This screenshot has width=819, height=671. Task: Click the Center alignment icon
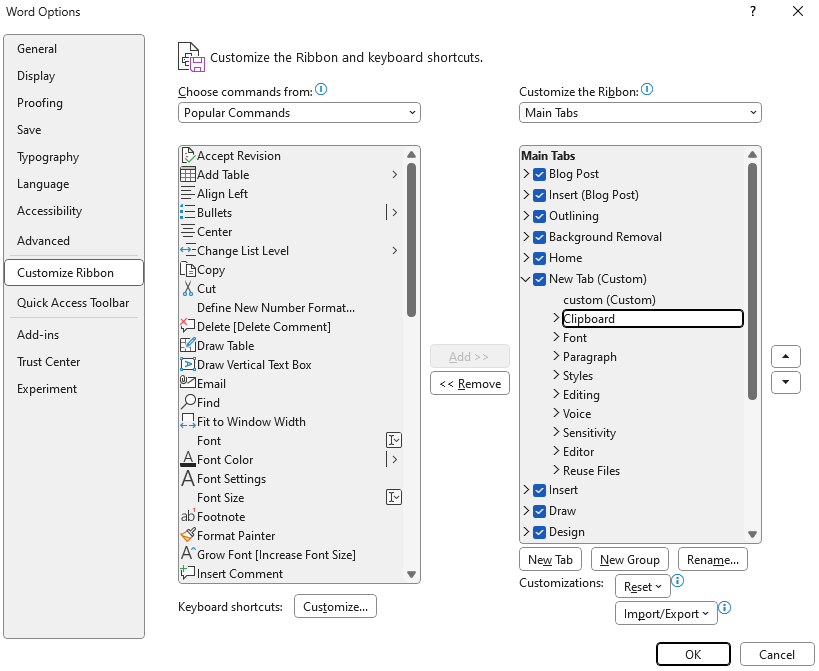coord(188,231)
